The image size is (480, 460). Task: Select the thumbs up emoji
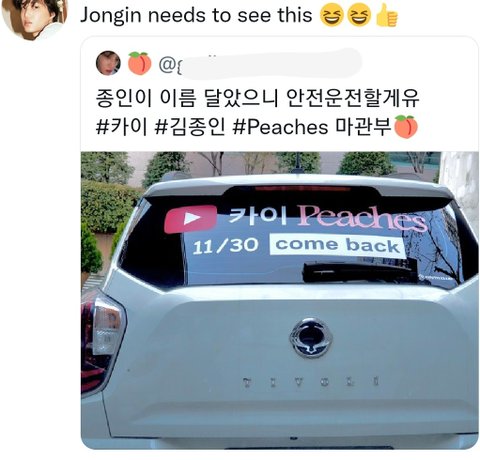(x=387, y=15)
